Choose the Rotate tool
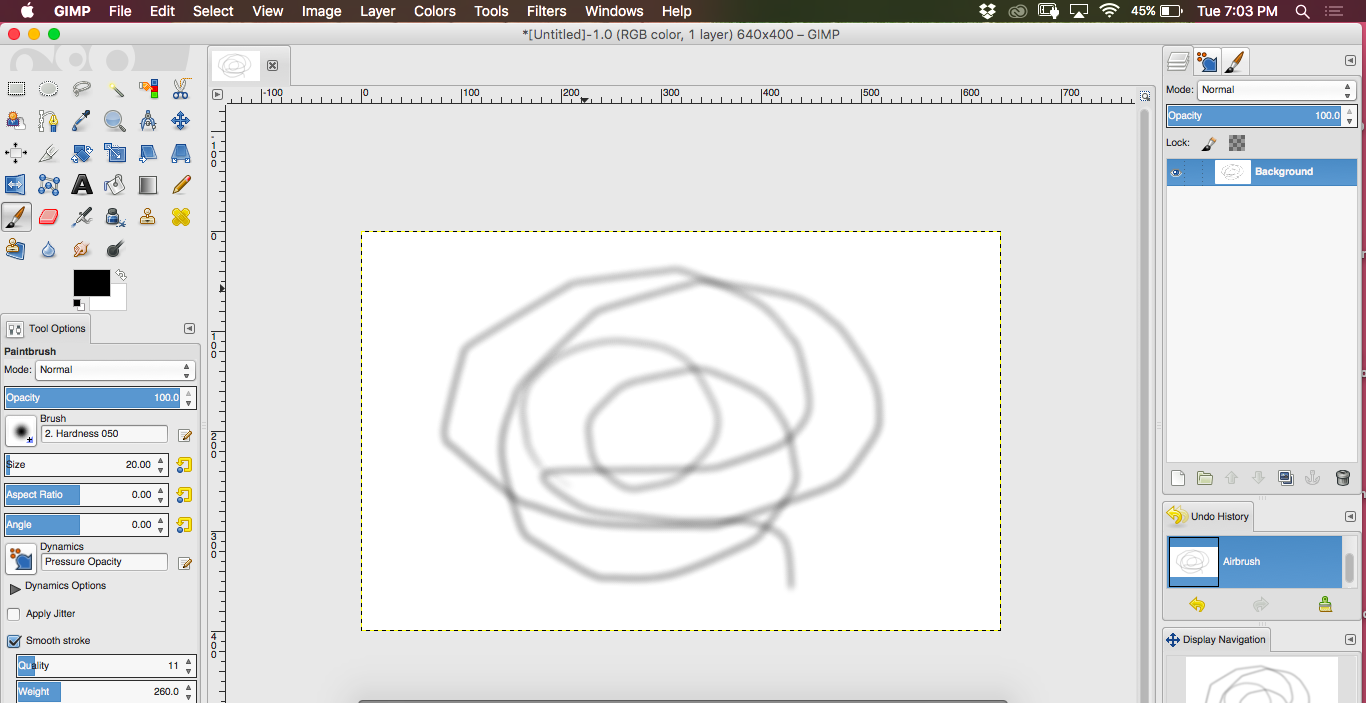This screenshot has height=703, width=1366. pyautogui.click(x=82, y=153)
